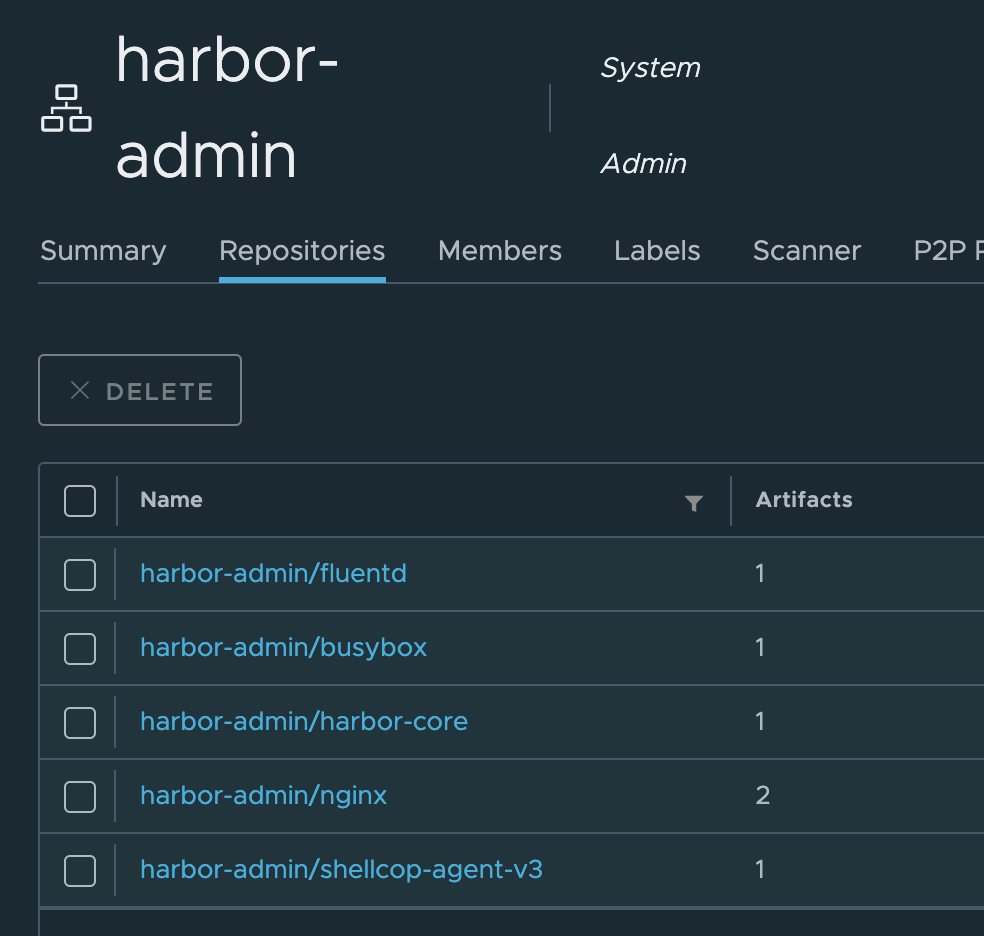Open the P2P tab
Viewport: 984px width, 936px height.
click(948, 251)
